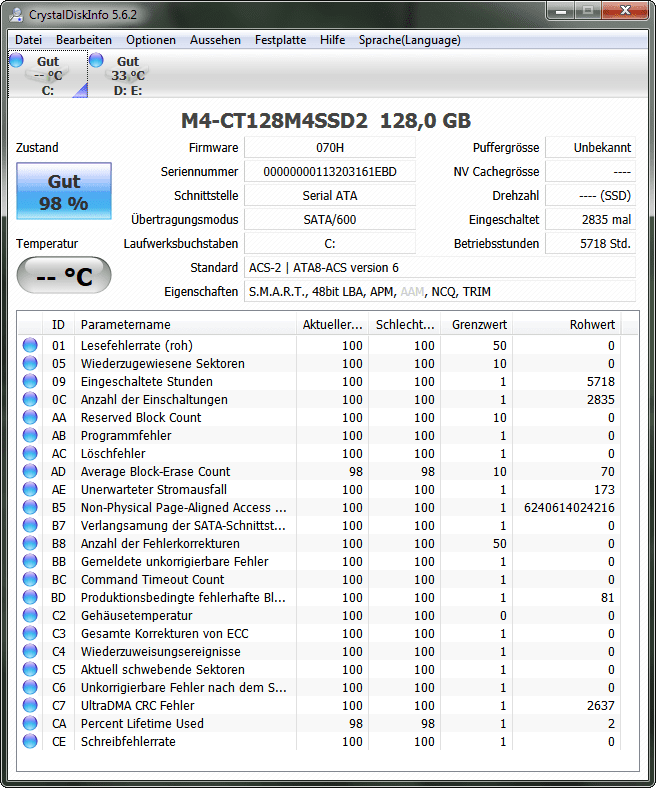Image resolution: width=656 pixels, height=788 pixels.
Task: Click the NV Cachegrösse value field
Action: 591,172
